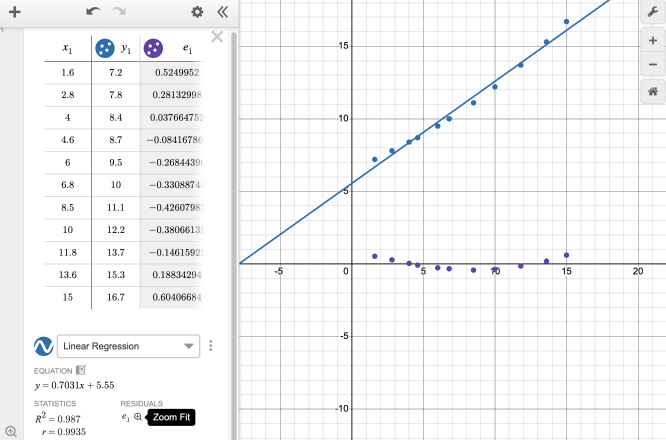Open the regression three-dot options menu
The width and height of the screenshot is (666, 440).
point(211,346)
